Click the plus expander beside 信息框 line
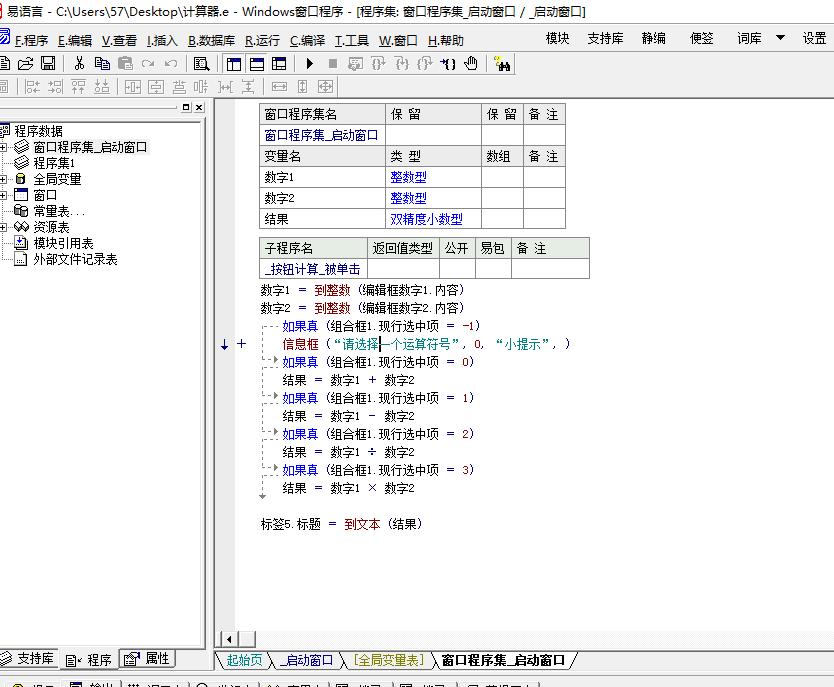834x687 pixels. point(241,344)
